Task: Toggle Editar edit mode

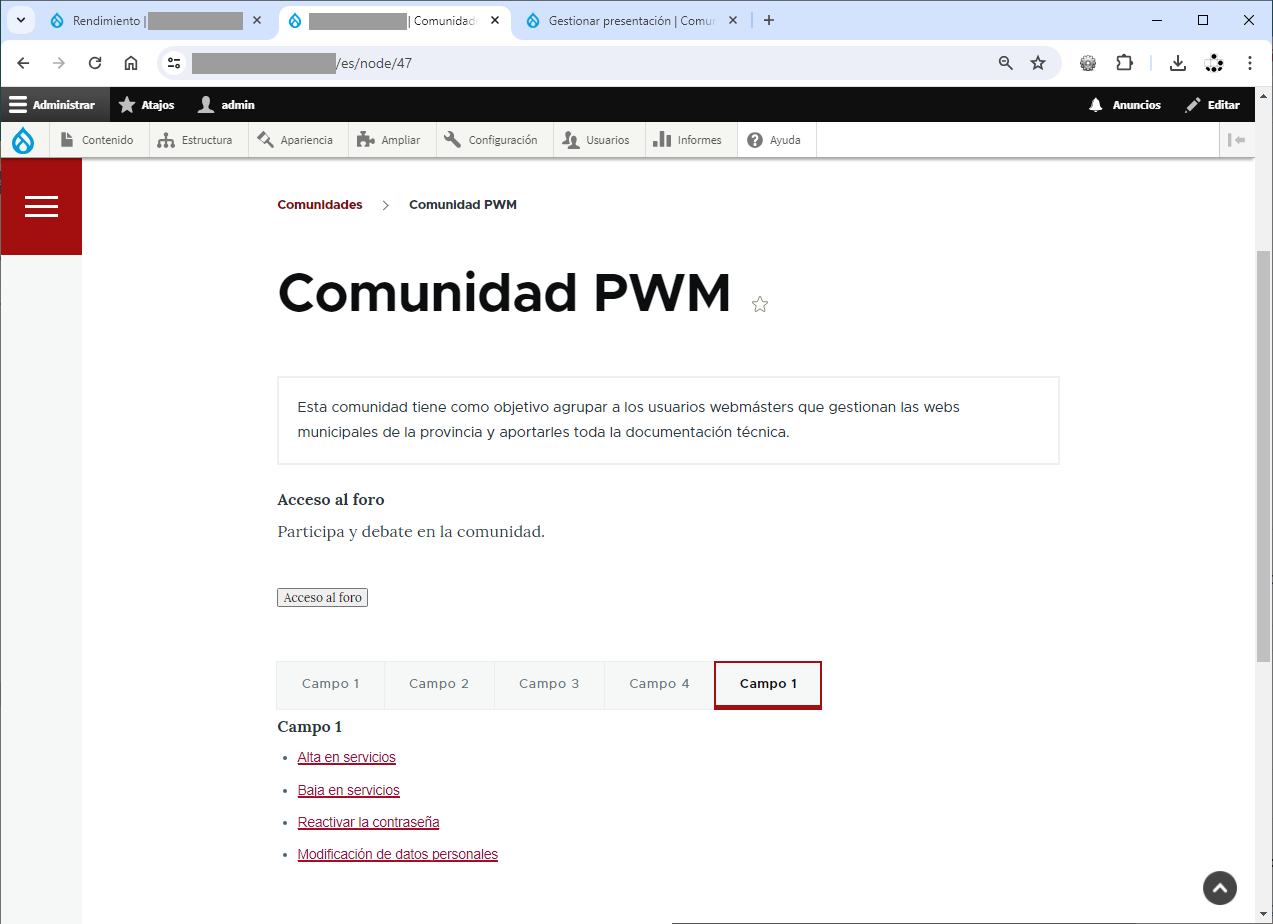Action: [x=1213, y=105]
